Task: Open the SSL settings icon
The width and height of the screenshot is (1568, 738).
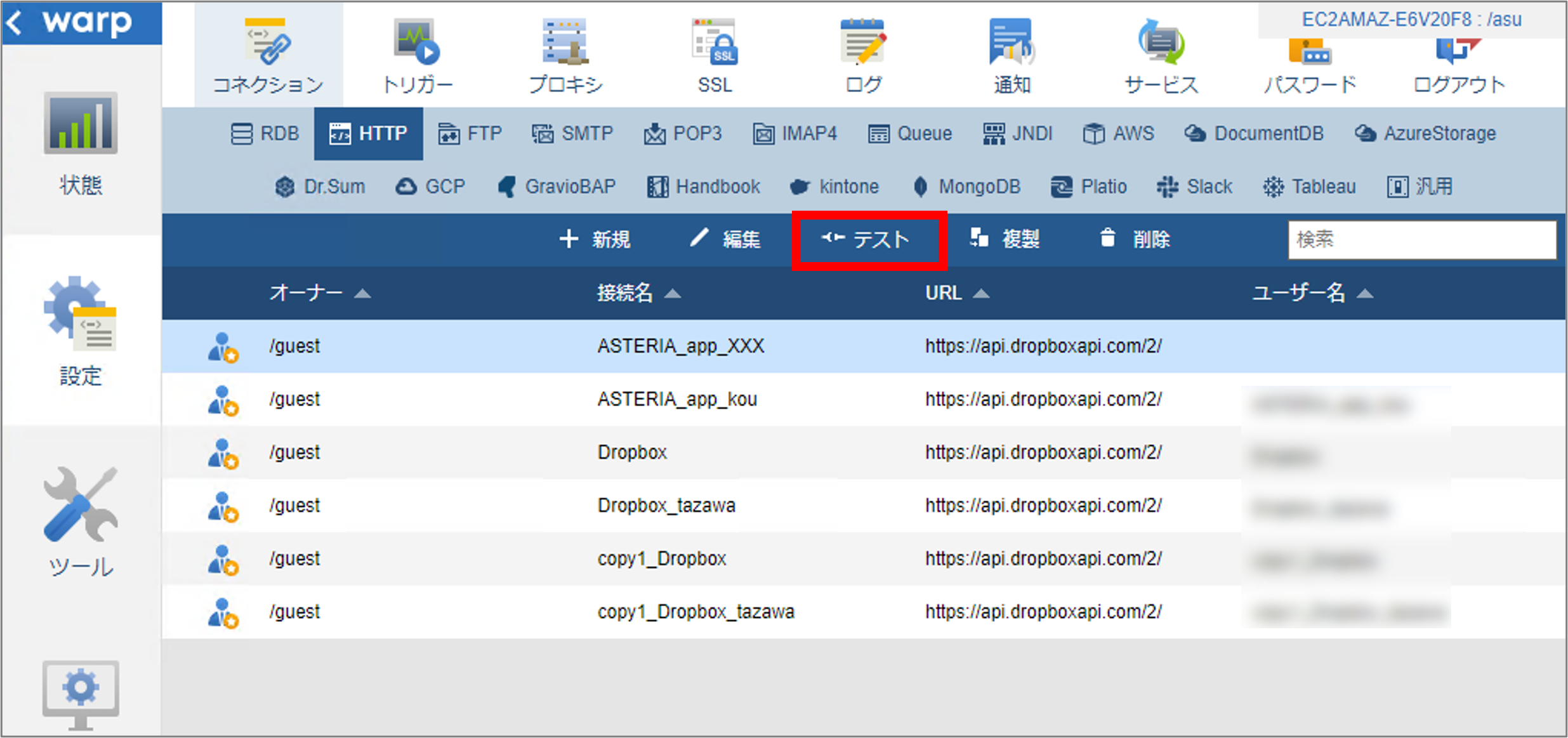Action: (x=715, y=56)
